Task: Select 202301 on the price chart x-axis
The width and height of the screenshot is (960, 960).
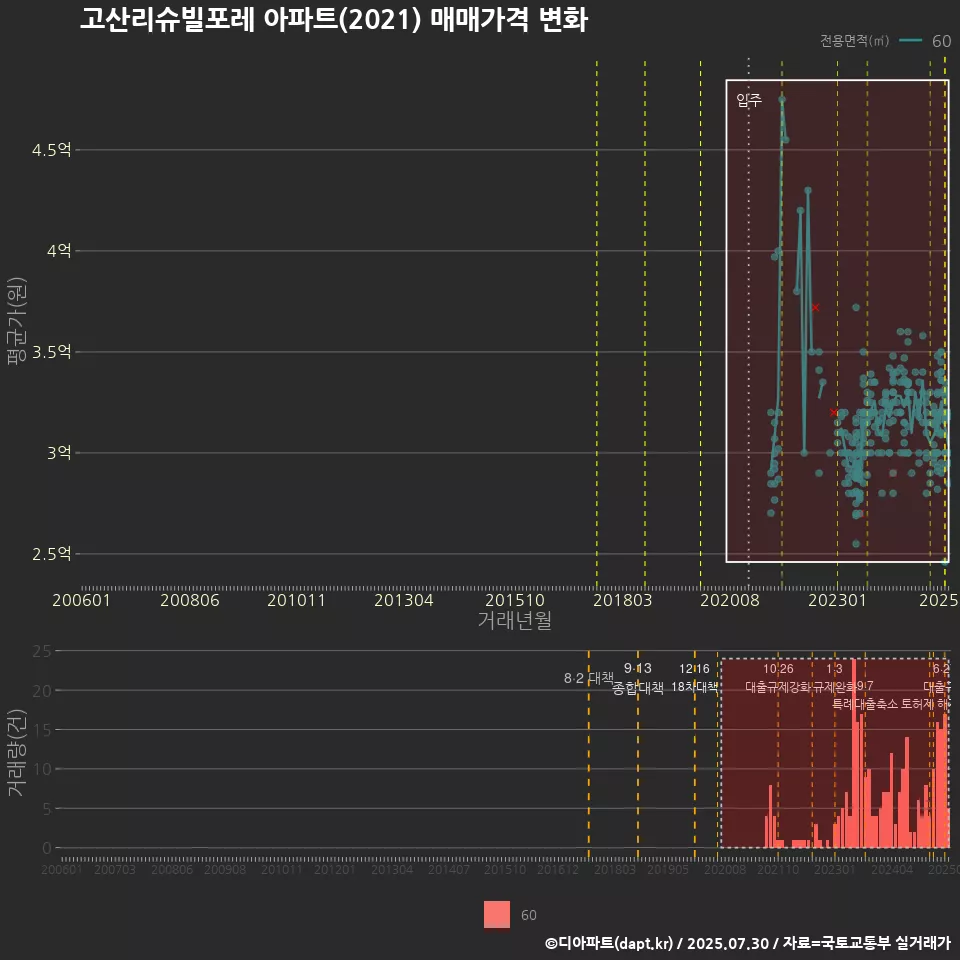Action: (838, 600)
